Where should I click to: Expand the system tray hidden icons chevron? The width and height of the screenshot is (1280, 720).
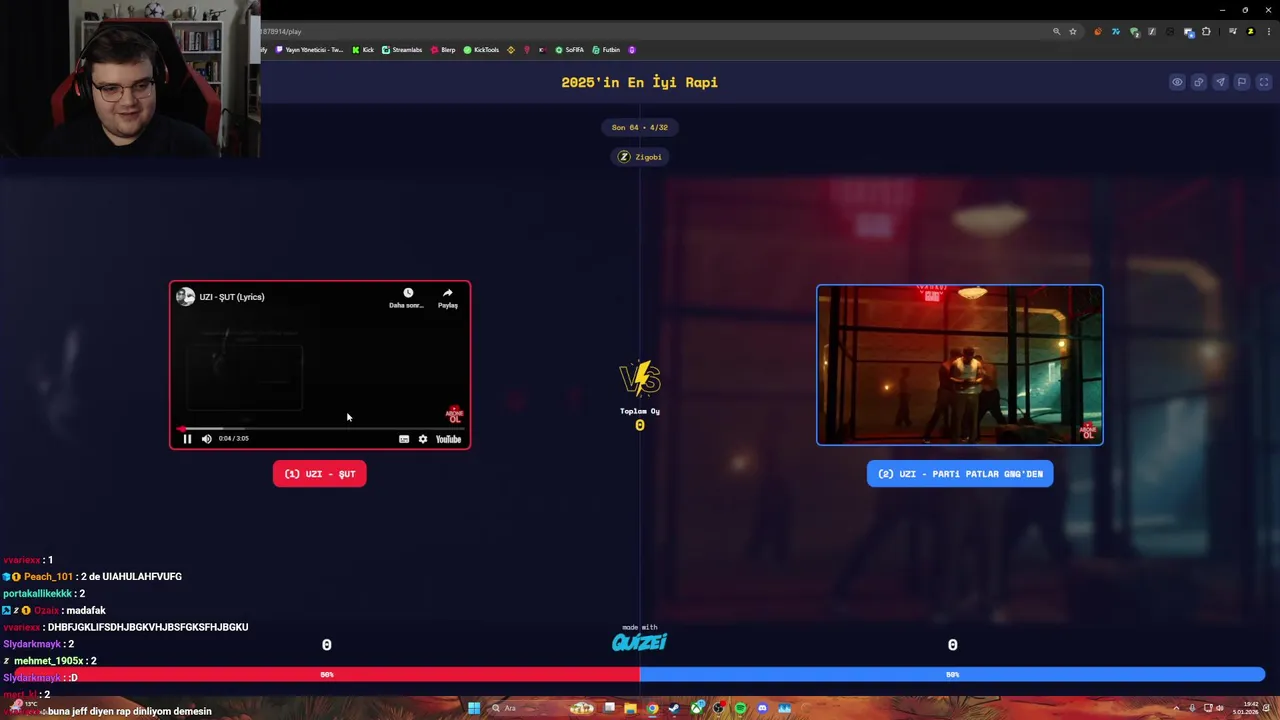tap(1177, 708)
